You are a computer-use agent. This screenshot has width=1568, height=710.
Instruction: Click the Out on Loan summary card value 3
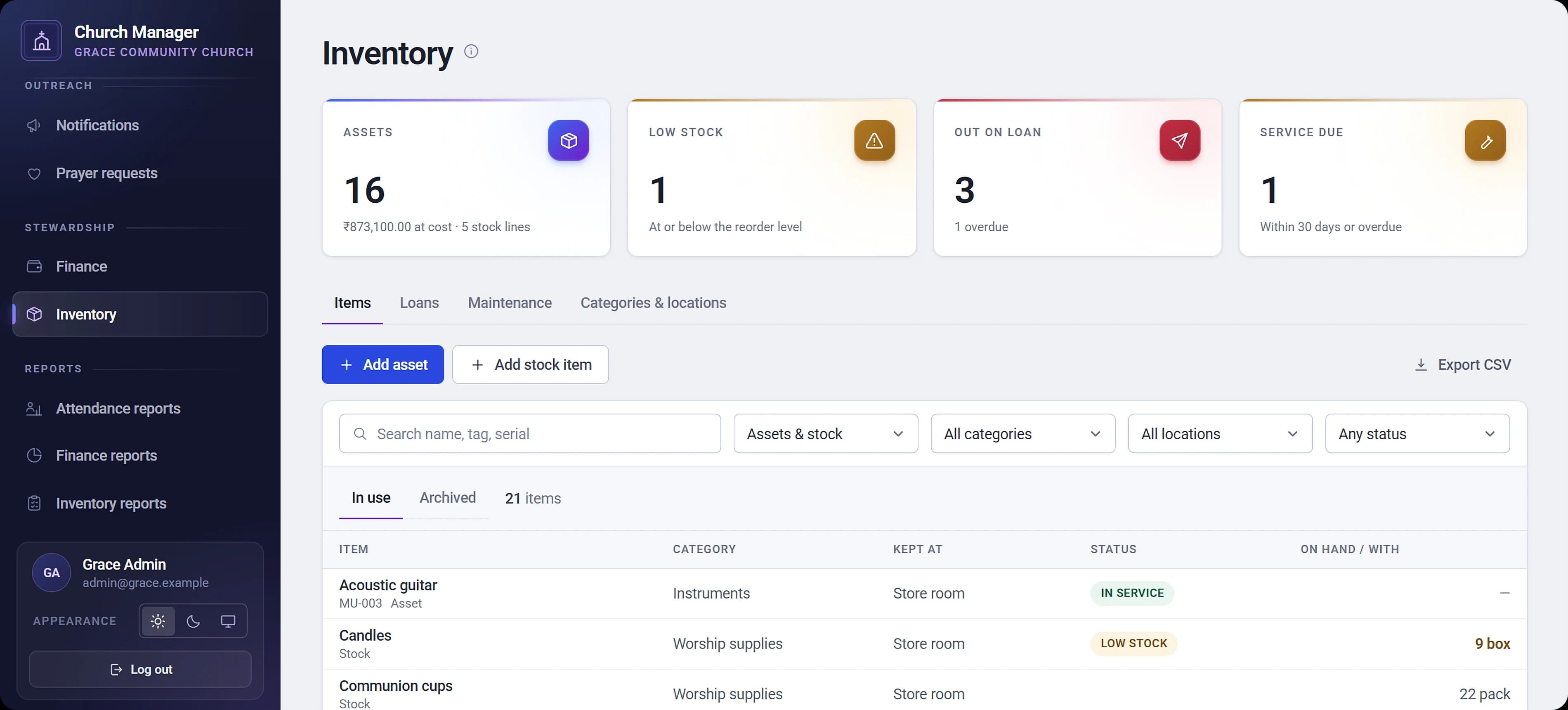point(964,190)
